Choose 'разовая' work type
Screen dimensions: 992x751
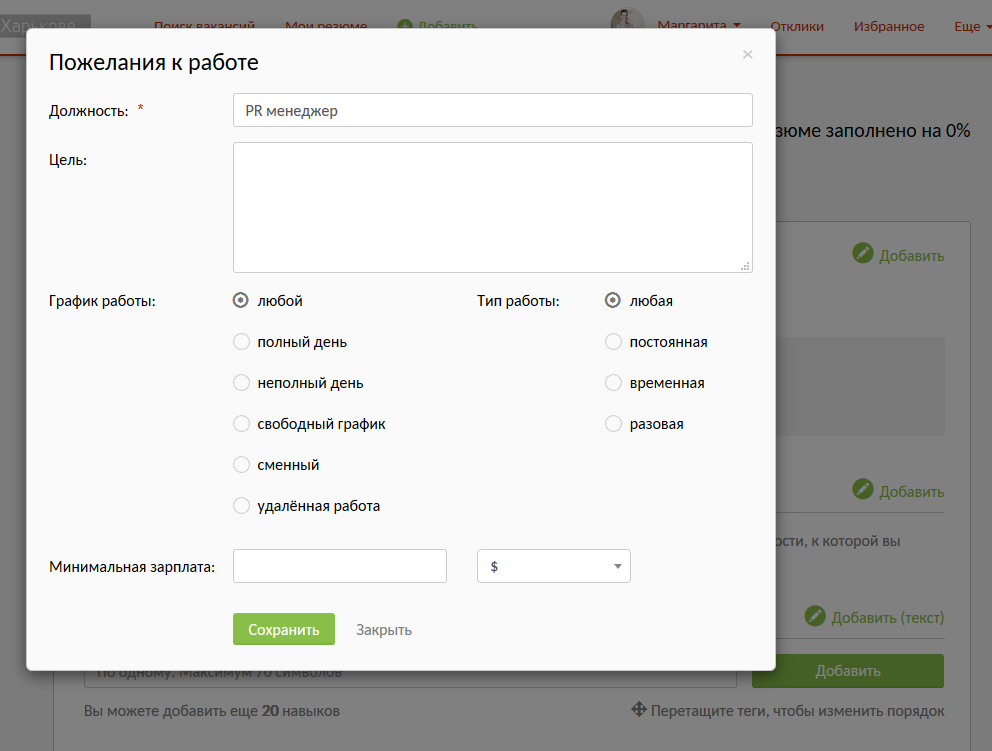(614, 424)
